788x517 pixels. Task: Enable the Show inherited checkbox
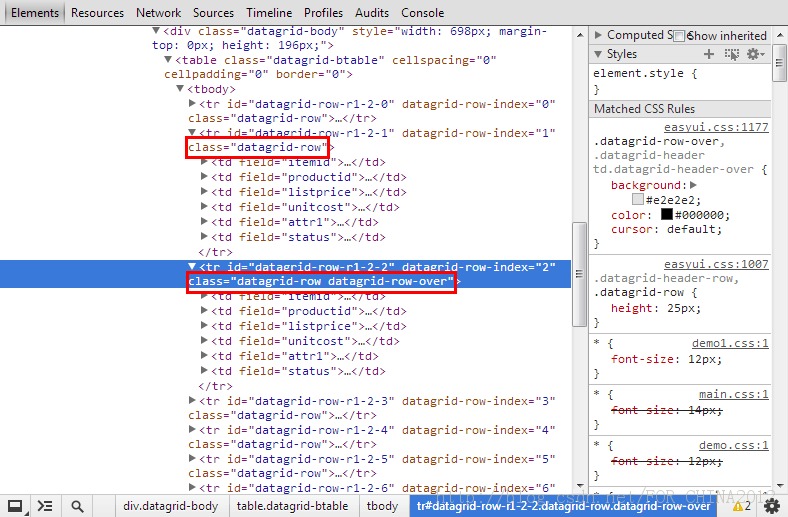679,36
